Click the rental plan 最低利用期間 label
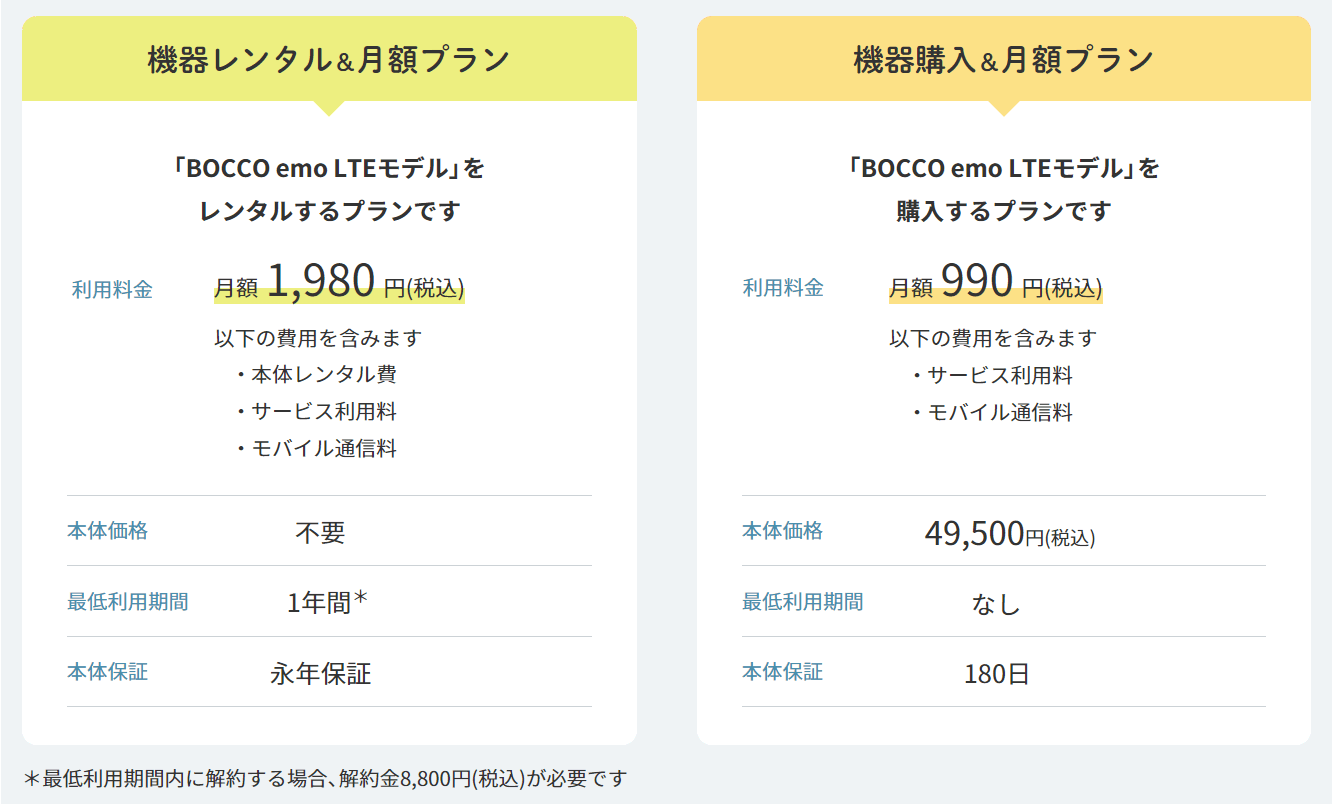Image resolution: width=1332 pixels, height=804 pixels. coord(127,602)
